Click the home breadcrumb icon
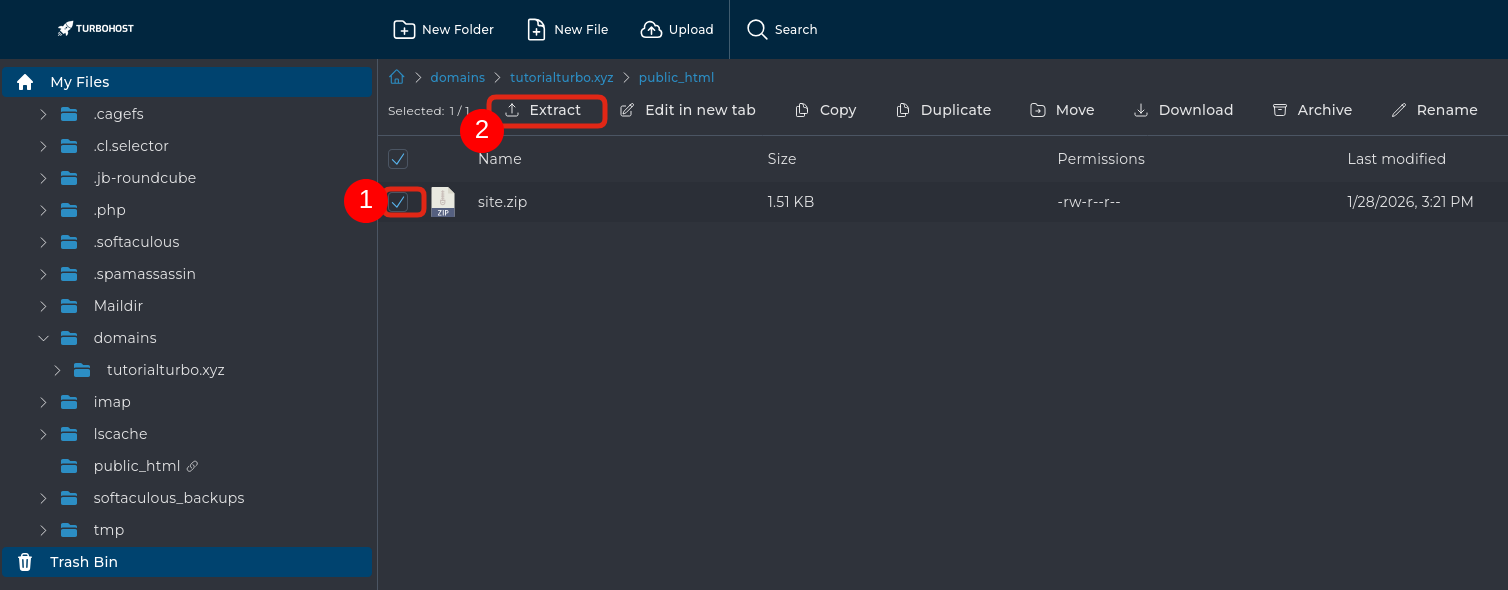 397,77
